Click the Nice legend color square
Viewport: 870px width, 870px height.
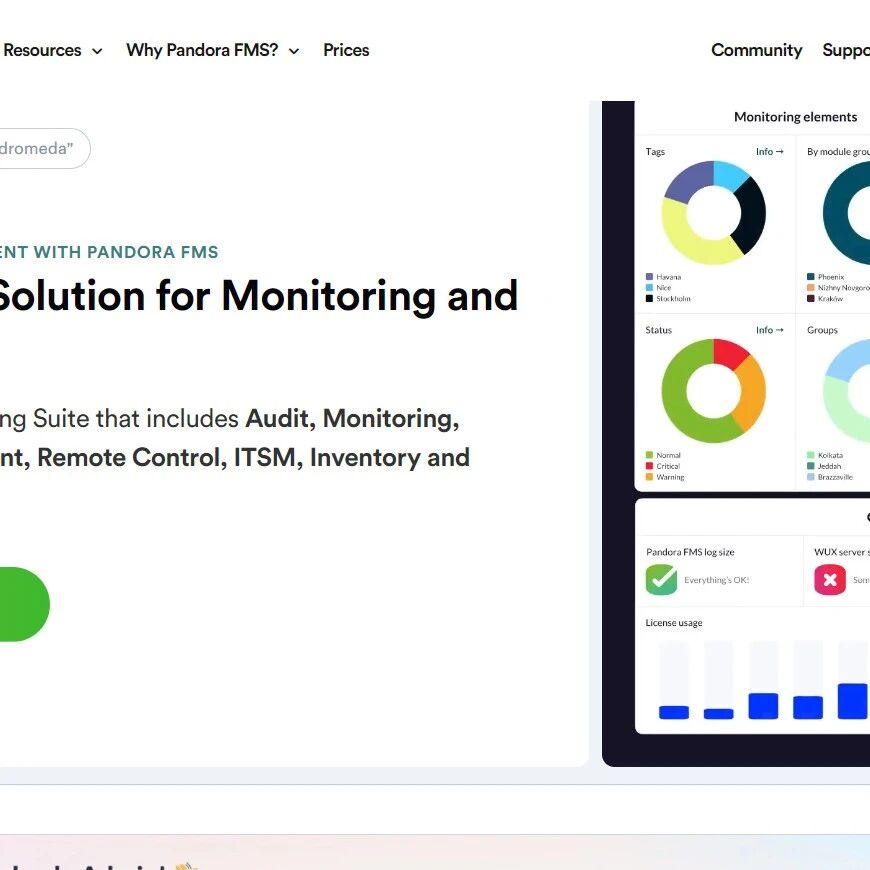[649, 287]
